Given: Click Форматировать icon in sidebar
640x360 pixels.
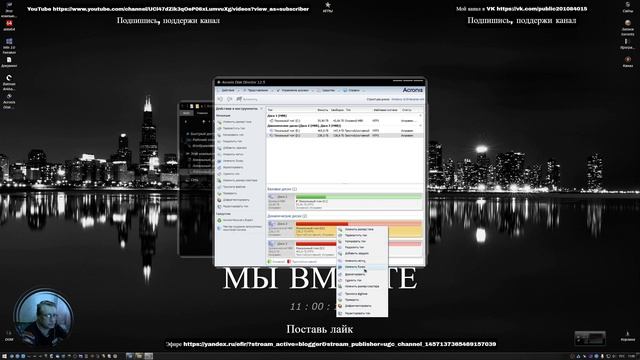Looking at the screenshot, I should (x=219, y=167).
